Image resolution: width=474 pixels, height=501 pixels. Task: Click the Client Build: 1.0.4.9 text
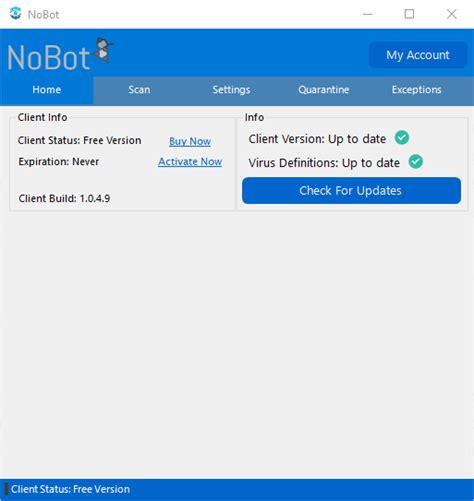(64, 199)
